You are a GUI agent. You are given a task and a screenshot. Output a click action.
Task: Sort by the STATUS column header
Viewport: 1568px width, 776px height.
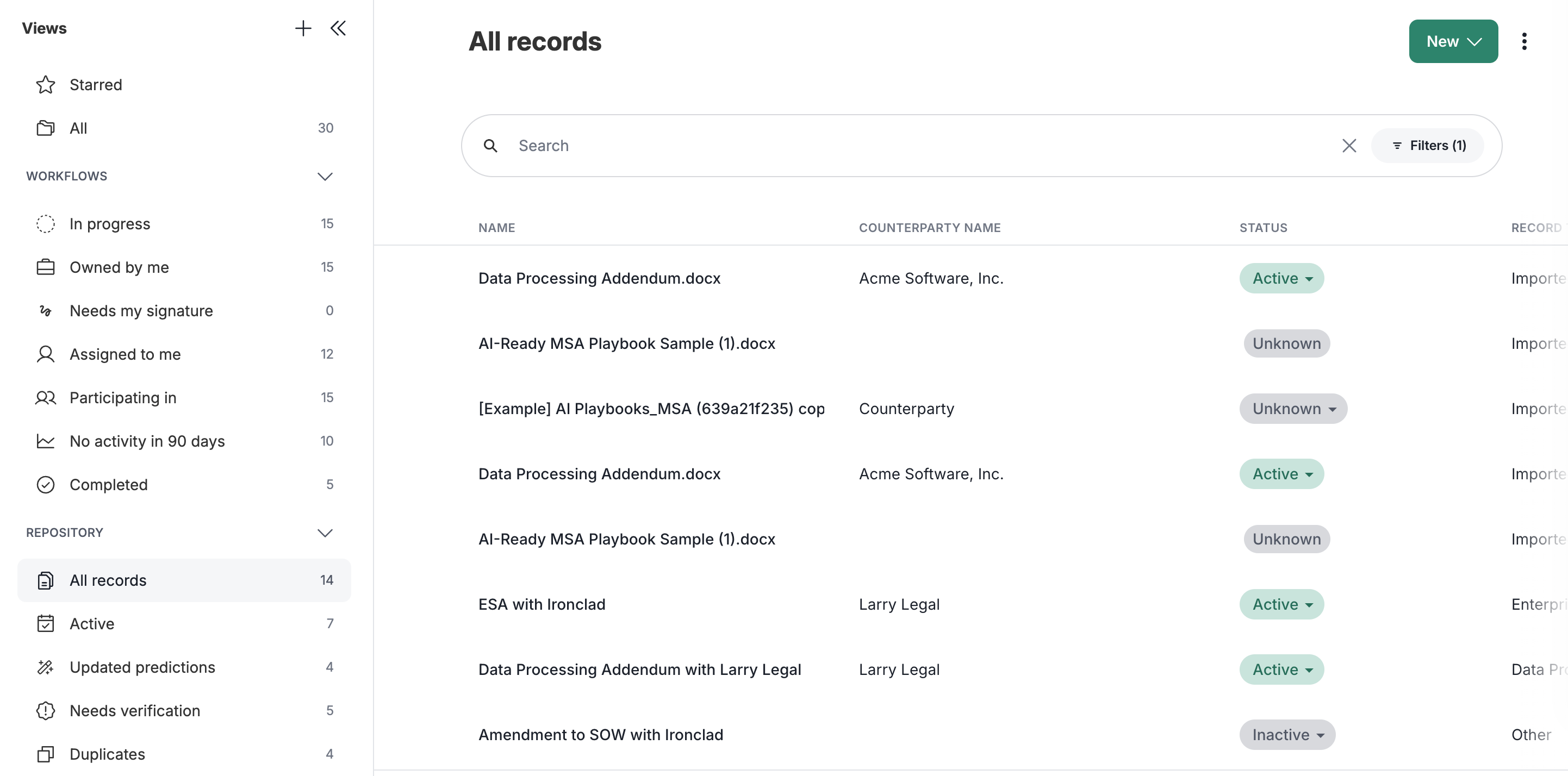tap(1263, 228)
